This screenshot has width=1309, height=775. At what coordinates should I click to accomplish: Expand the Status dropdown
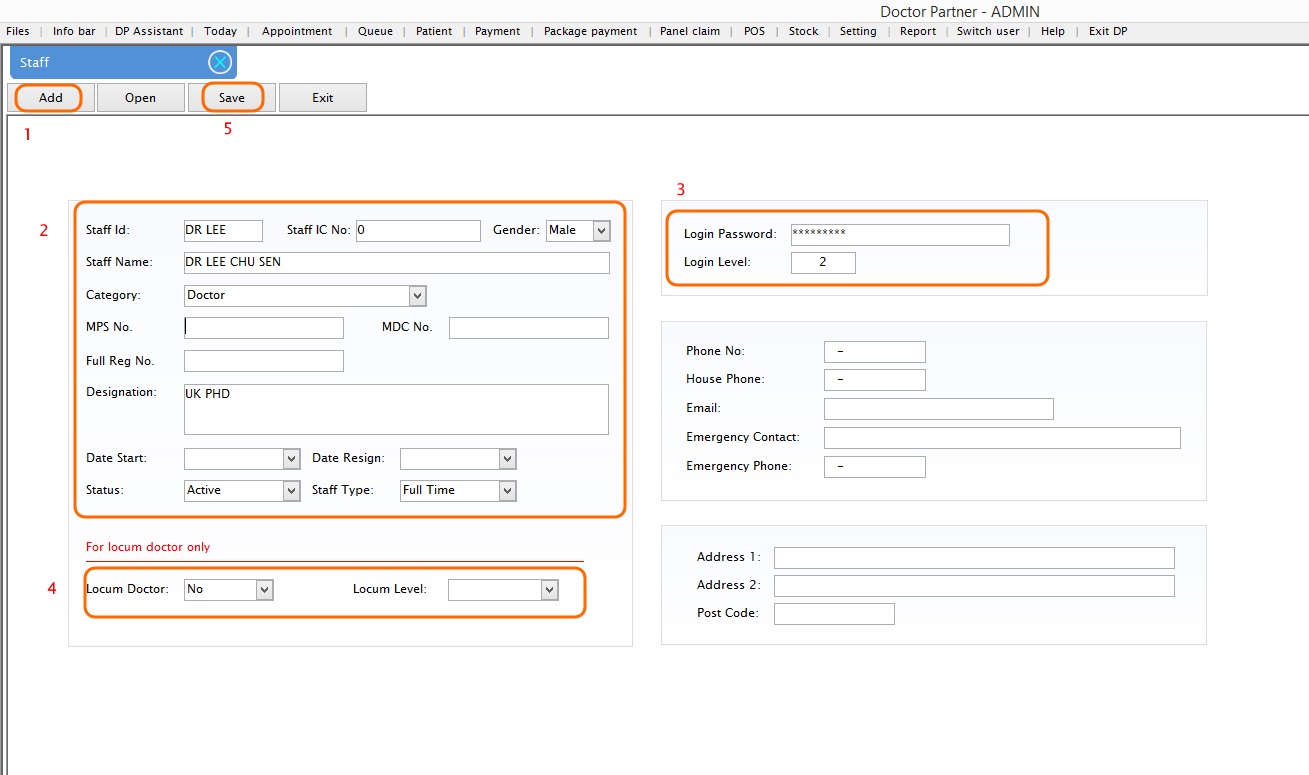point(291,491)
